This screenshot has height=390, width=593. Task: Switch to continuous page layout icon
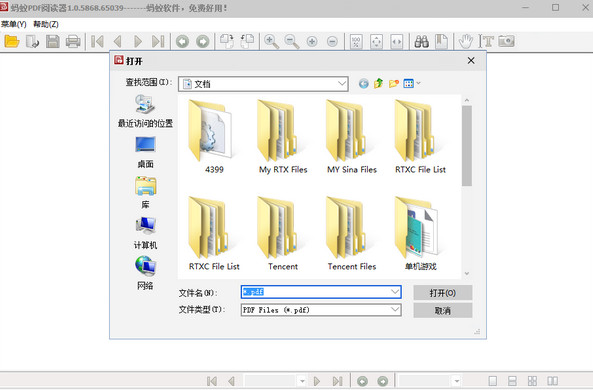pos(512,381)
